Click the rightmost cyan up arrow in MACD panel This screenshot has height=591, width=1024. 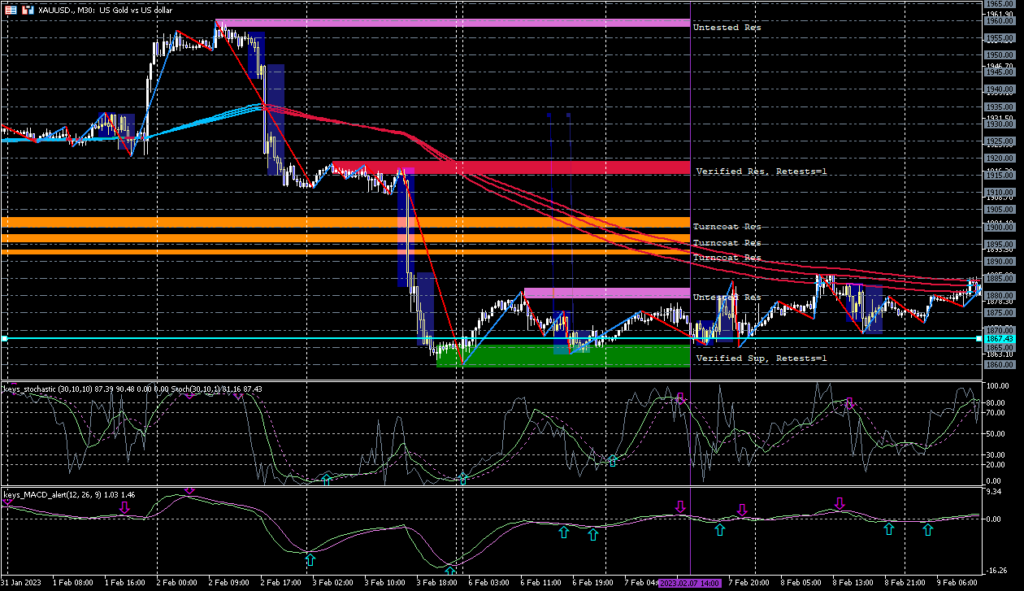927,528
